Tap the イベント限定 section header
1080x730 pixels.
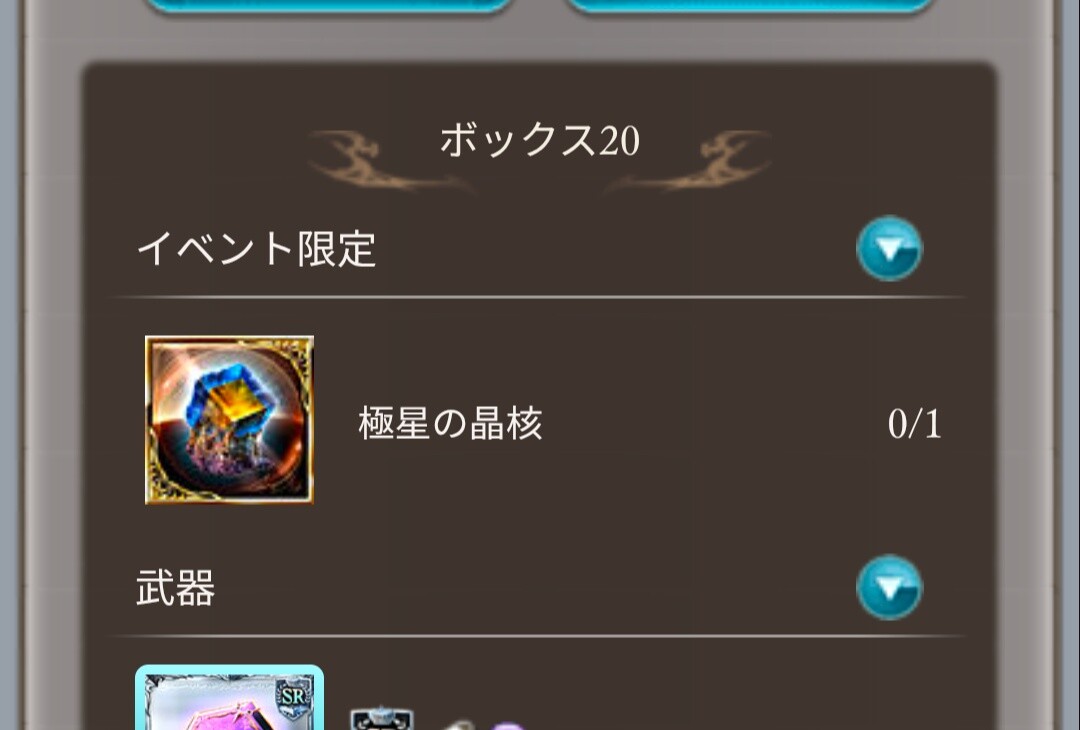click(256, 249)
